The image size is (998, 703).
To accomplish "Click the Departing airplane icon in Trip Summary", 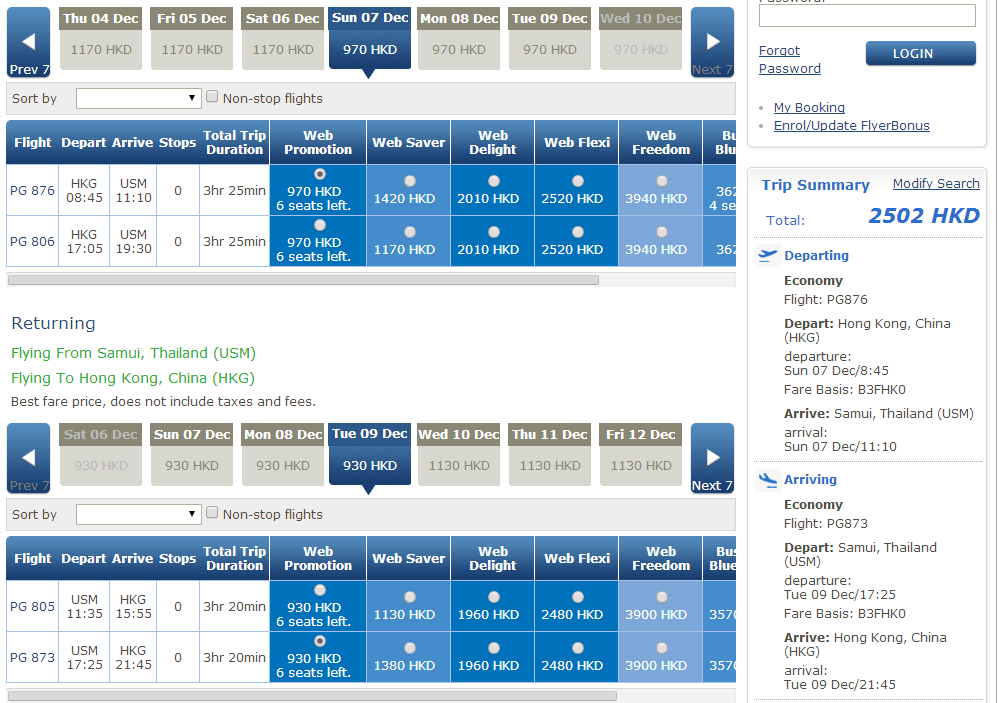I will coord(768,256).
